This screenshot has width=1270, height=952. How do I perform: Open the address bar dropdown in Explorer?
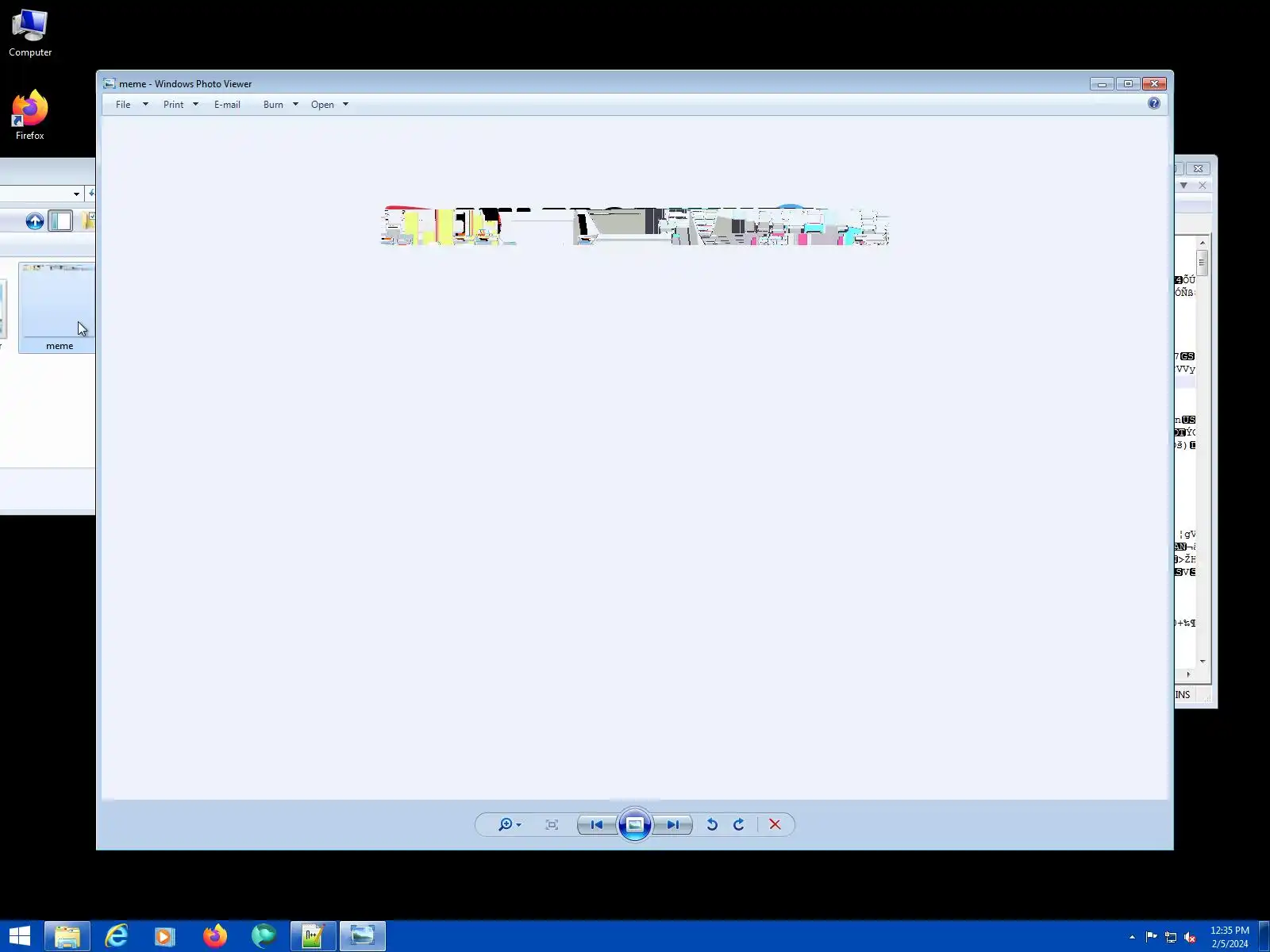(76, 194)
